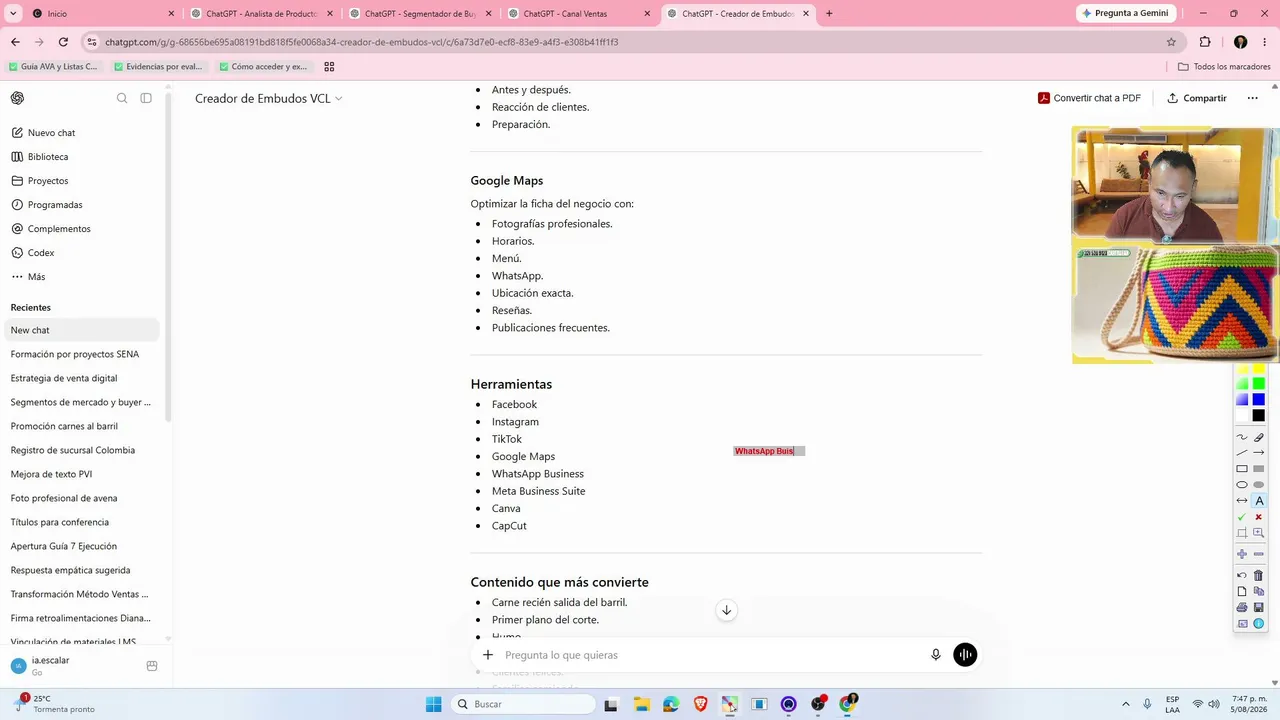Open the three-dot conversation options menu
This screenshot has width=1280, height=720.
(1252, 98)
